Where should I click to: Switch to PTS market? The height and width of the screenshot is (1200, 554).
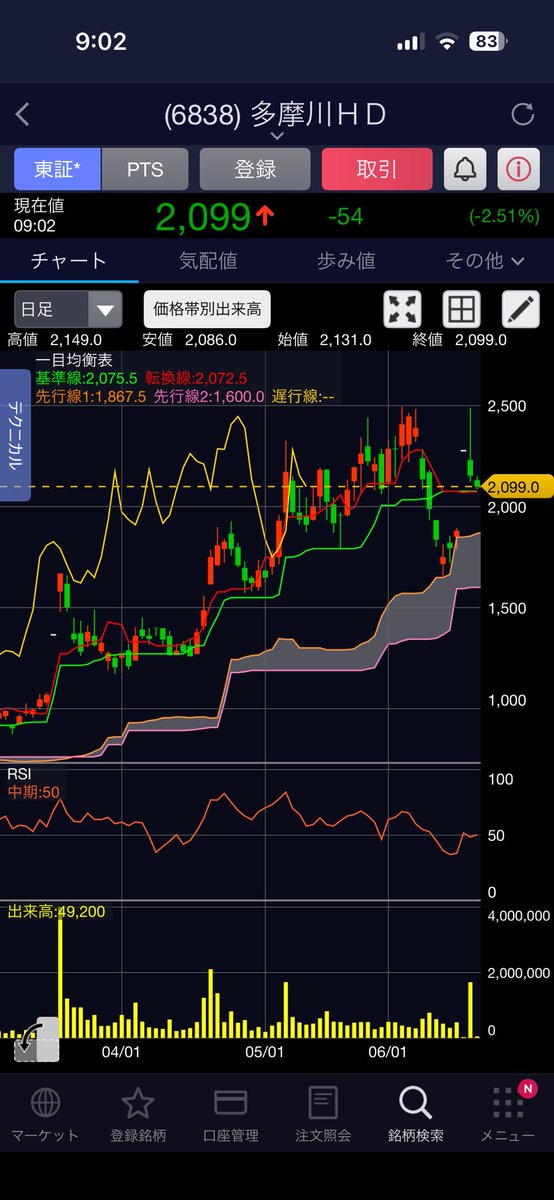(144, 169)
